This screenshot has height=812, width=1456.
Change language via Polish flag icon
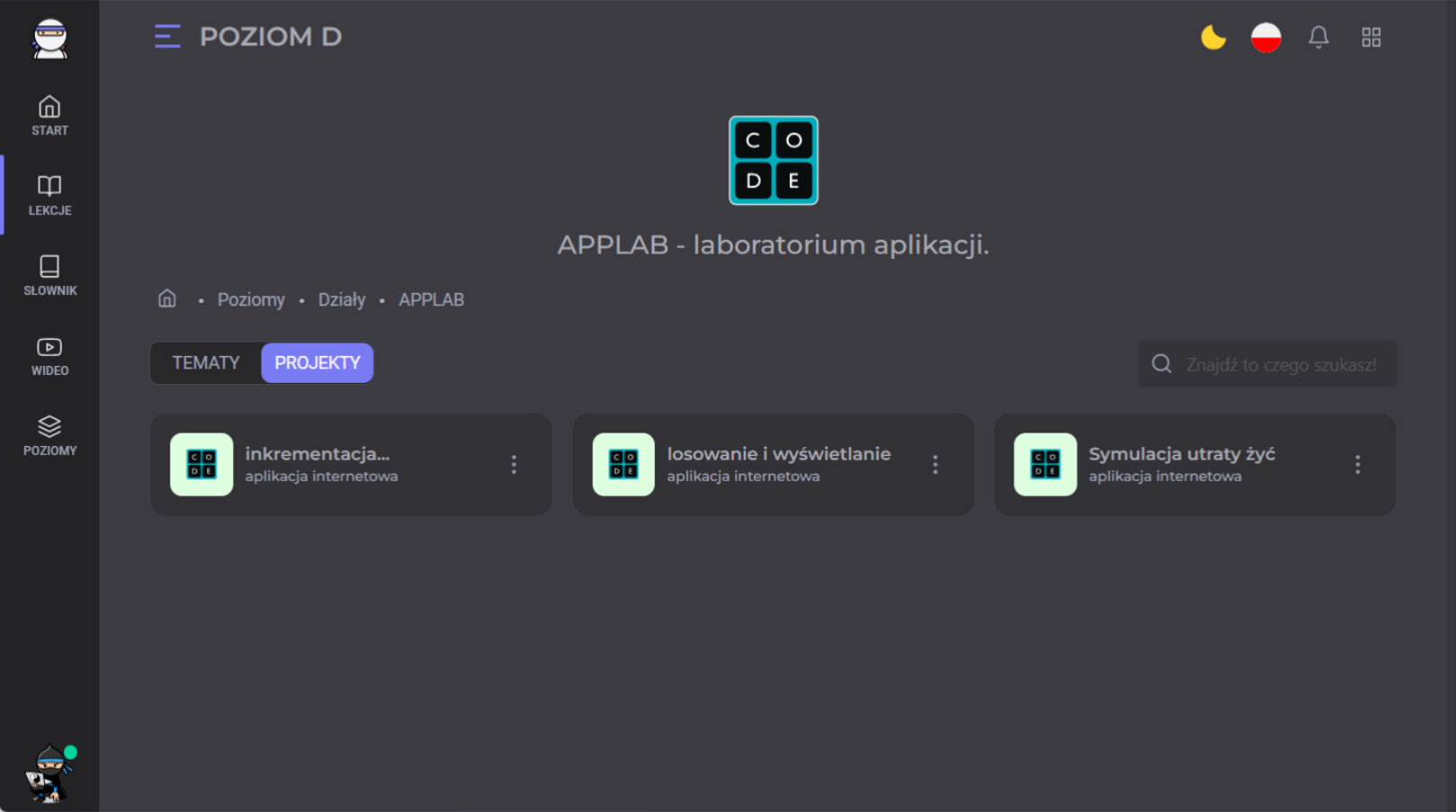coord(1265,37)
